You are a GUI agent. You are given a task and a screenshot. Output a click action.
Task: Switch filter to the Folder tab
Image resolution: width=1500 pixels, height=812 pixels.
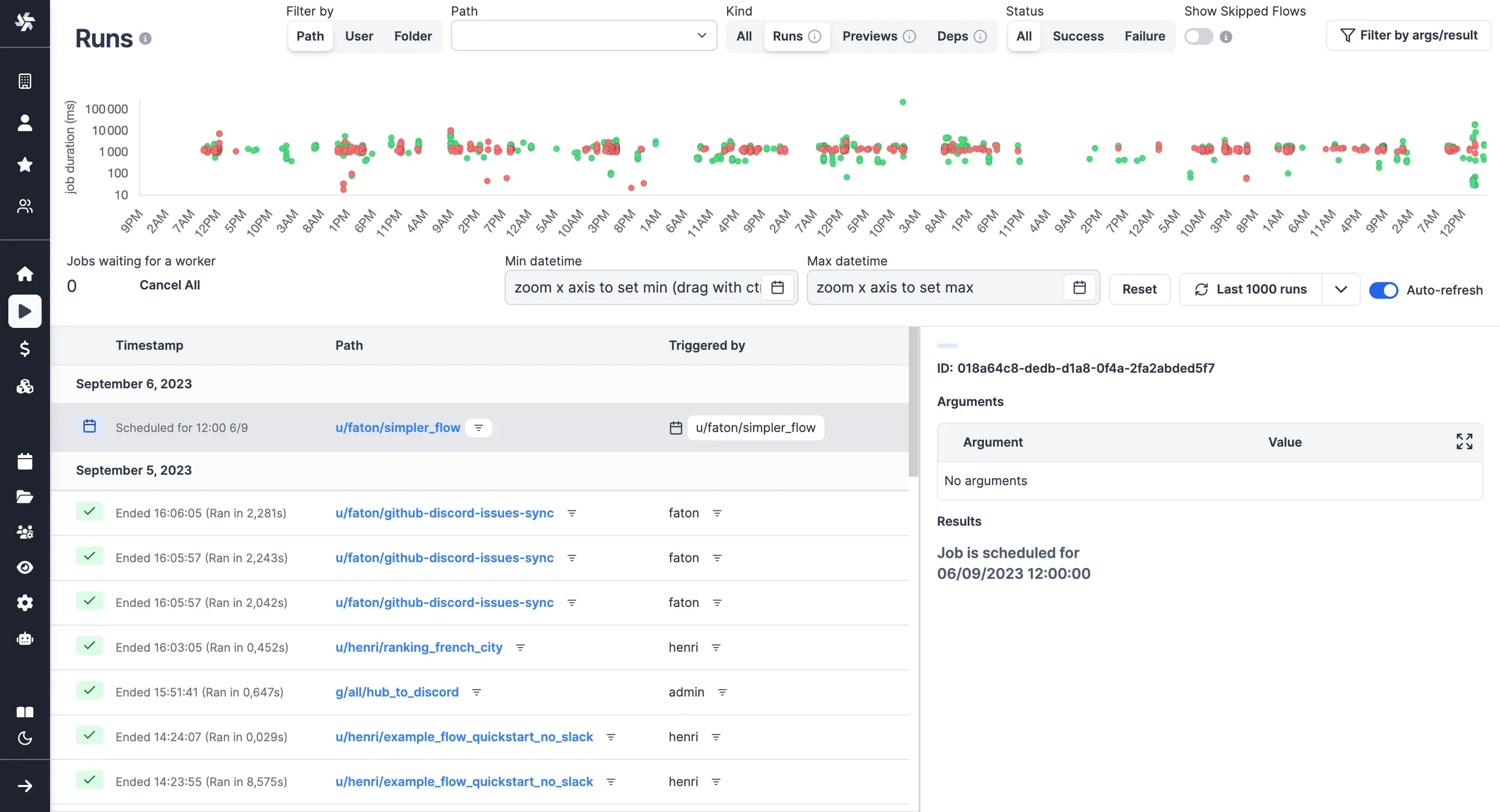(x=413, y=36)
